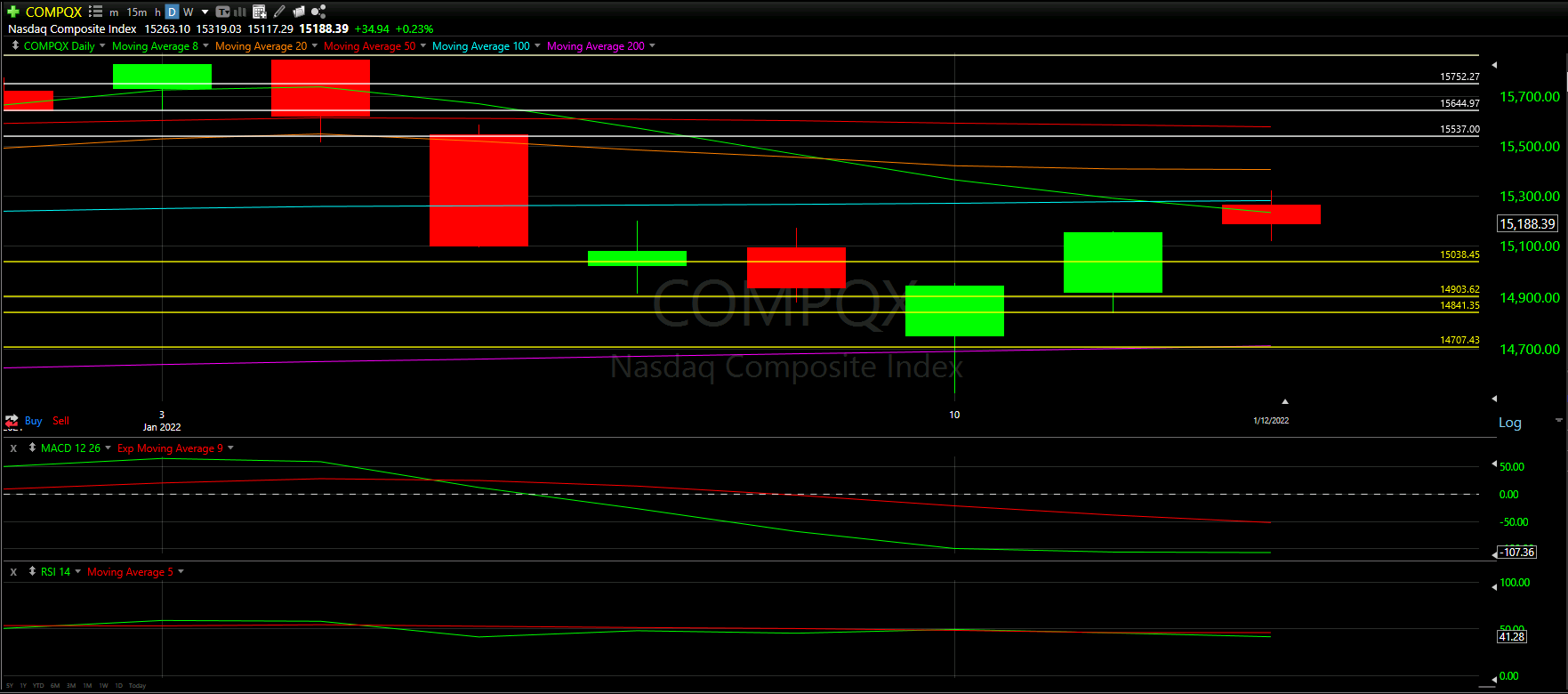The height and width of the screenshot is (694, 1568).
Task: Select the 5Y time range
Action: [10, 686]
